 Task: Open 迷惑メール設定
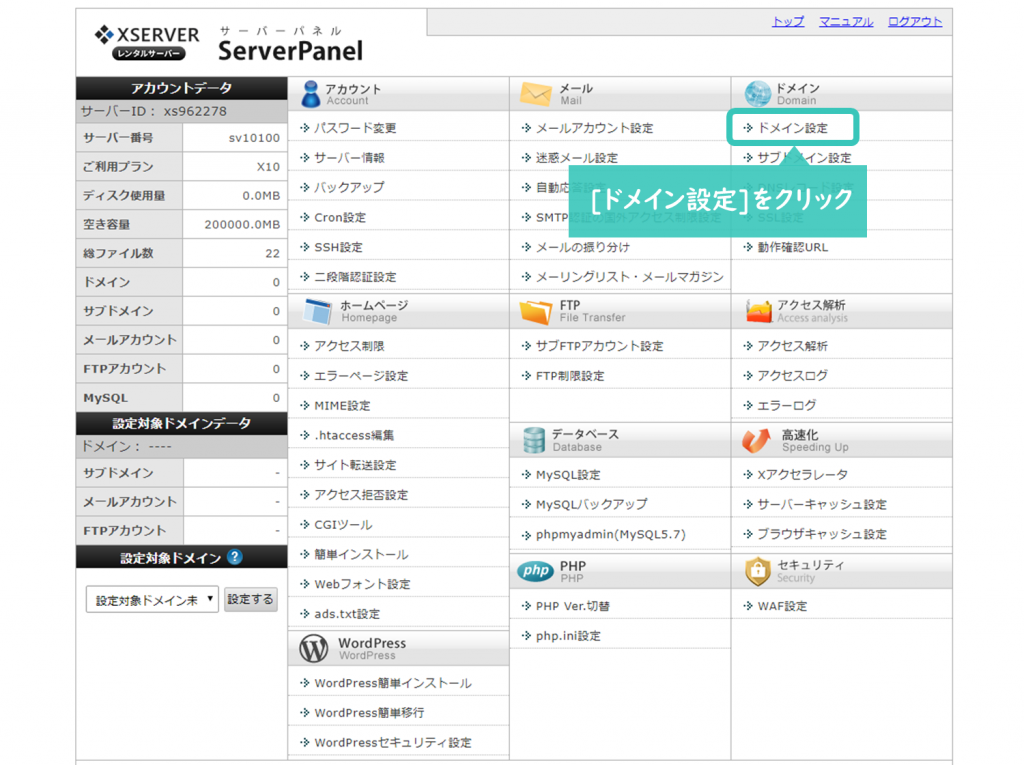coord(577,158)
